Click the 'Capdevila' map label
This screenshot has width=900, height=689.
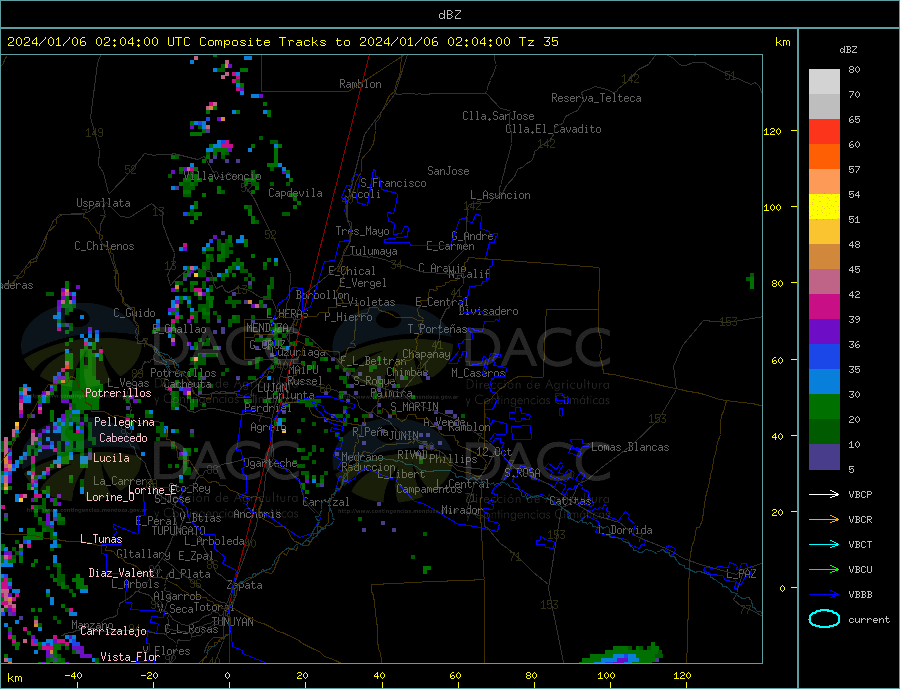coord(296,193)
